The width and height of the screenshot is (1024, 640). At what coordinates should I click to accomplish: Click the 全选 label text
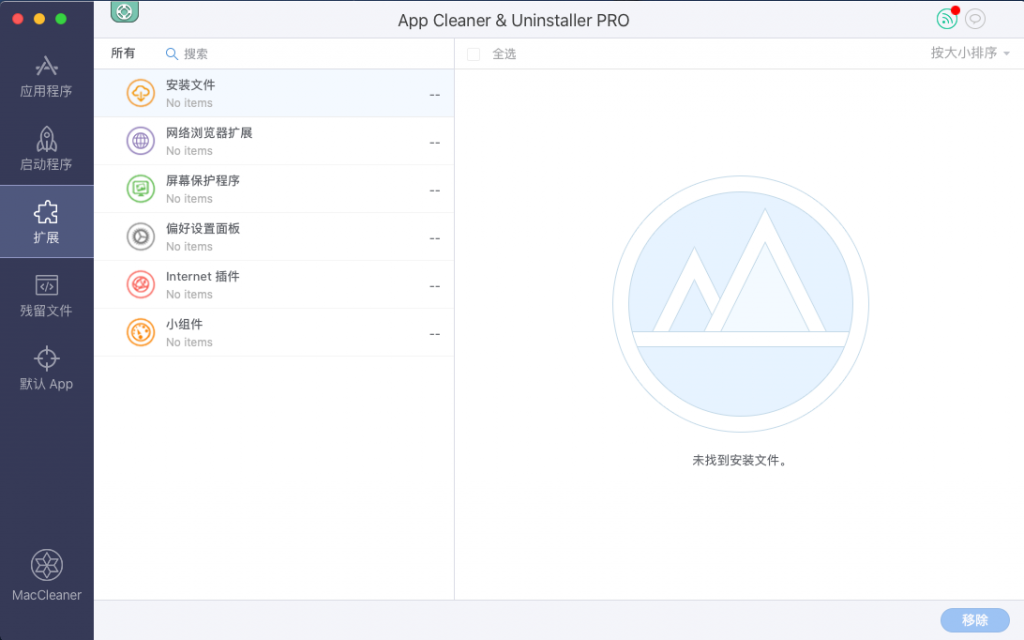[504, 54]
